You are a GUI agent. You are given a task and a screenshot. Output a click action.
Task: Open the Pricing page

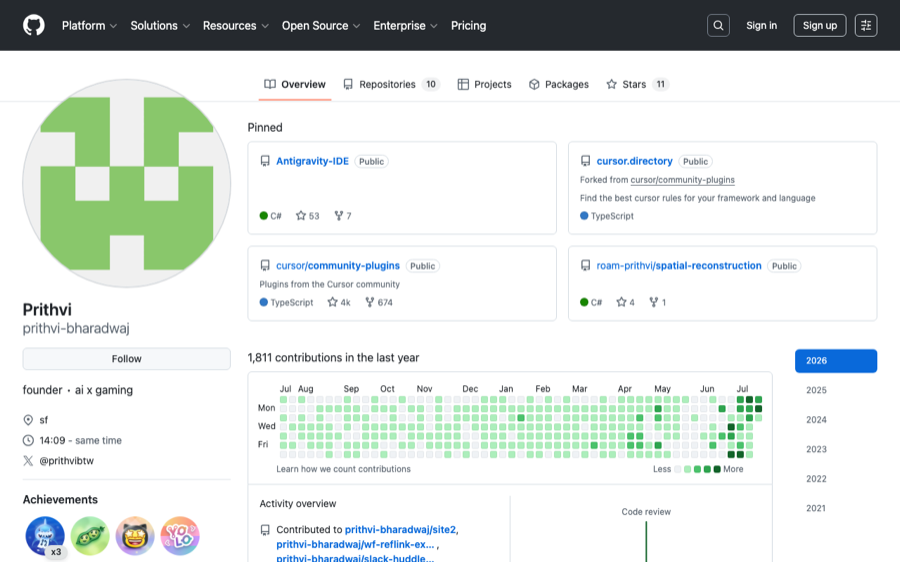pos(468,25)
